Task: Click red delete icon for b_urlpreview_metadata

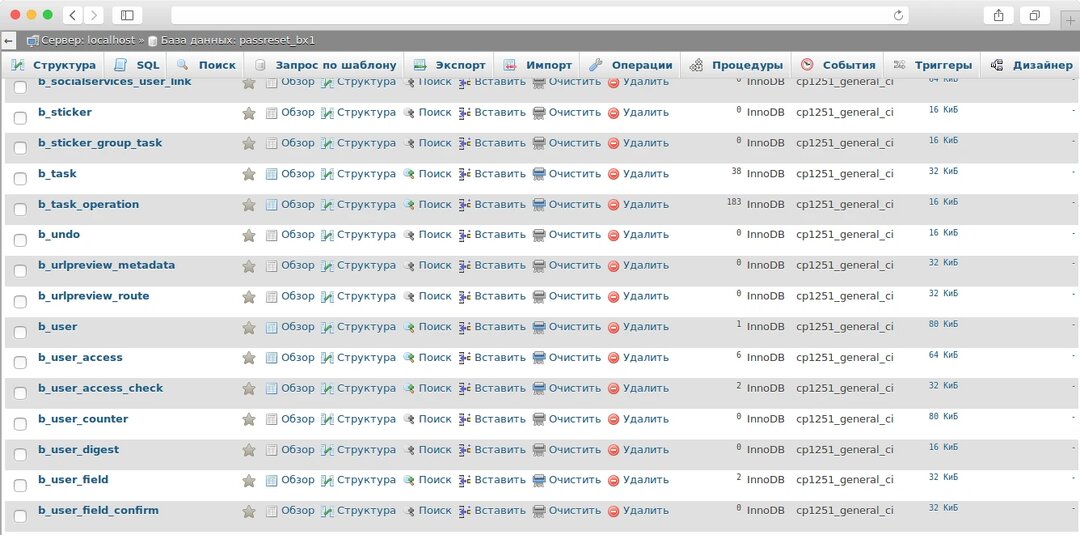Action: tap(614, 266)
